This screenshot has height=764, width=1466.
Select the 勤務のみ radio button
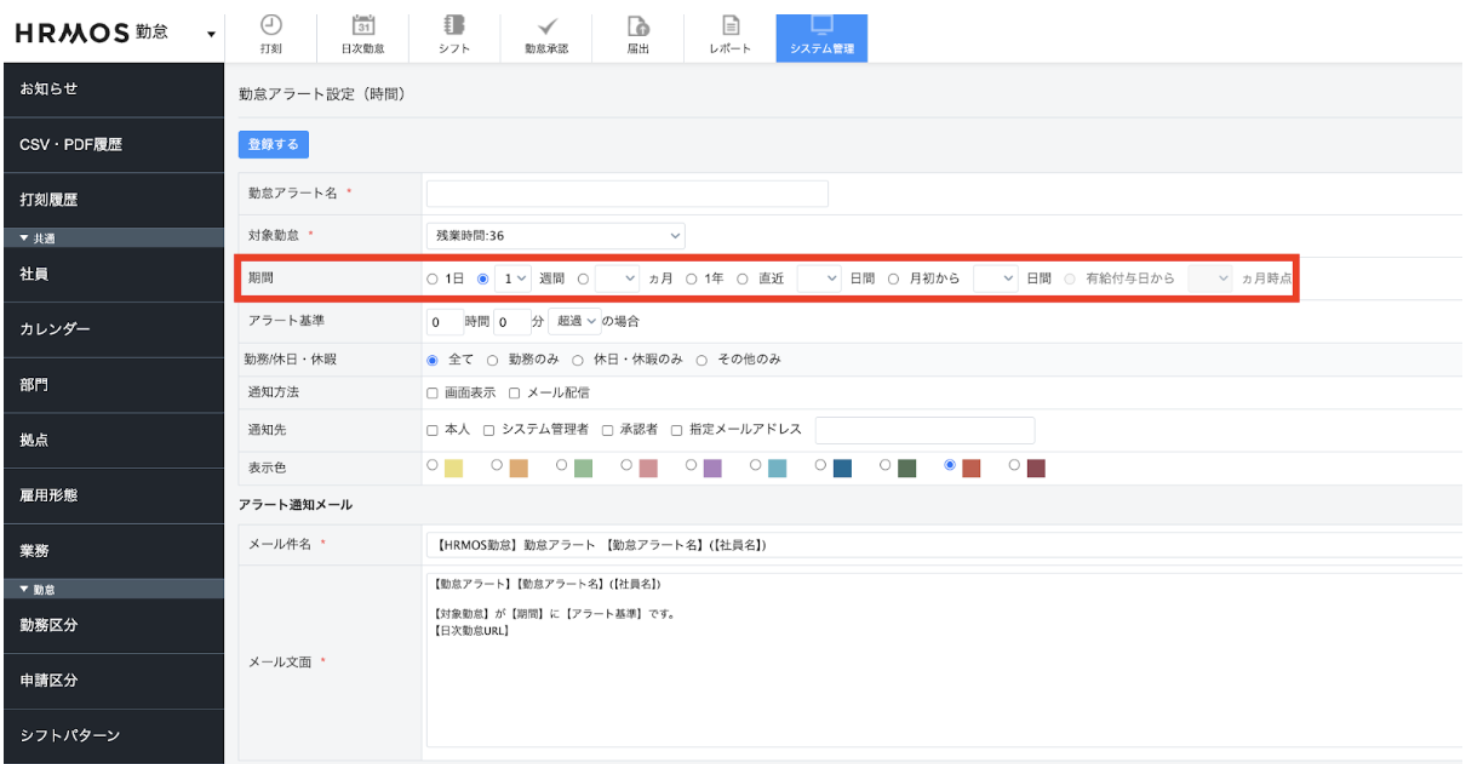[493, 360]
